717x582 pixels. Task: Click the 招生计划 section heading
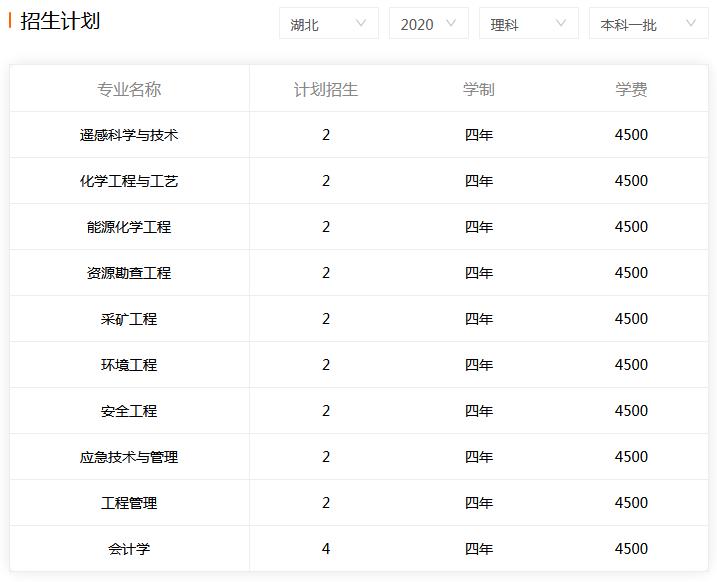point(60,21)
